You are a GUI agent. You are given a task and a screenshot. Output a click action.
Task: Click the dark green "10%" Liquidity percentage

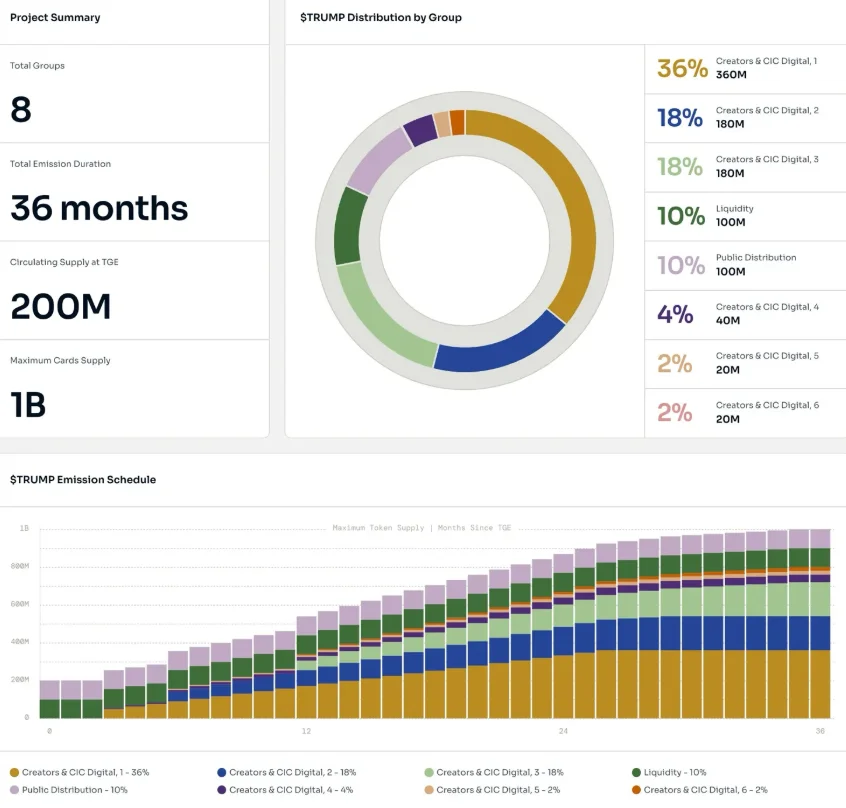tap(681, 216)
